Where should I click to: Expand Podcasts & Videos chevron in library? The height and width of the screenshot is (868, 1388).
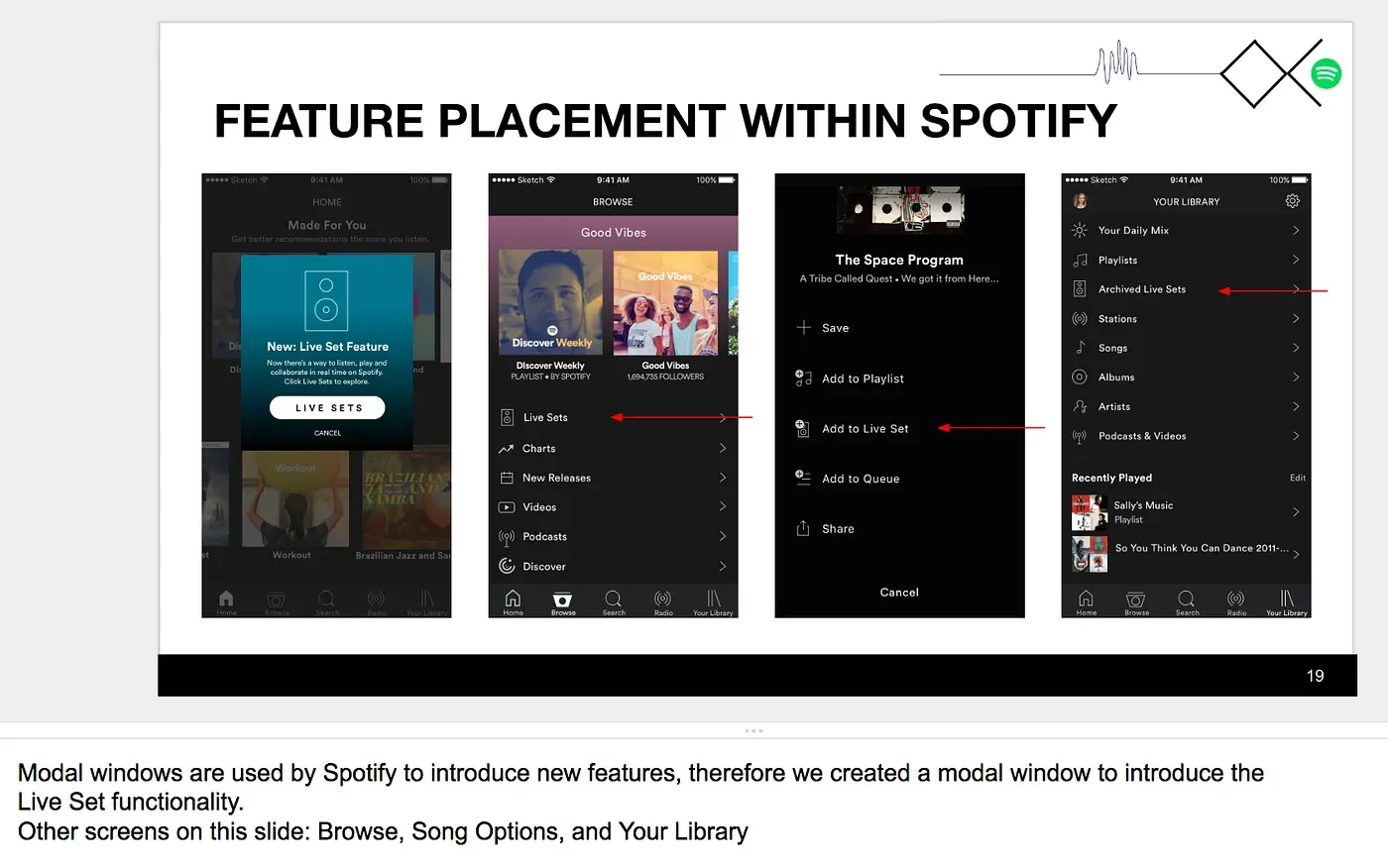[1296, 436]
